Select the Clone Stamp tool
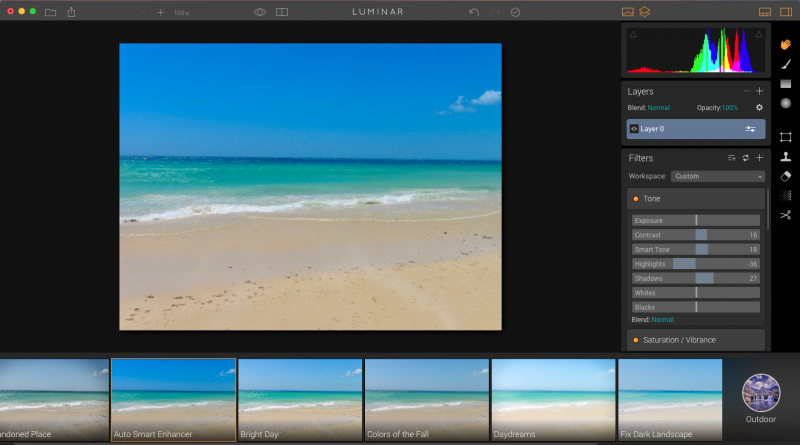 [x=786, y=157]
